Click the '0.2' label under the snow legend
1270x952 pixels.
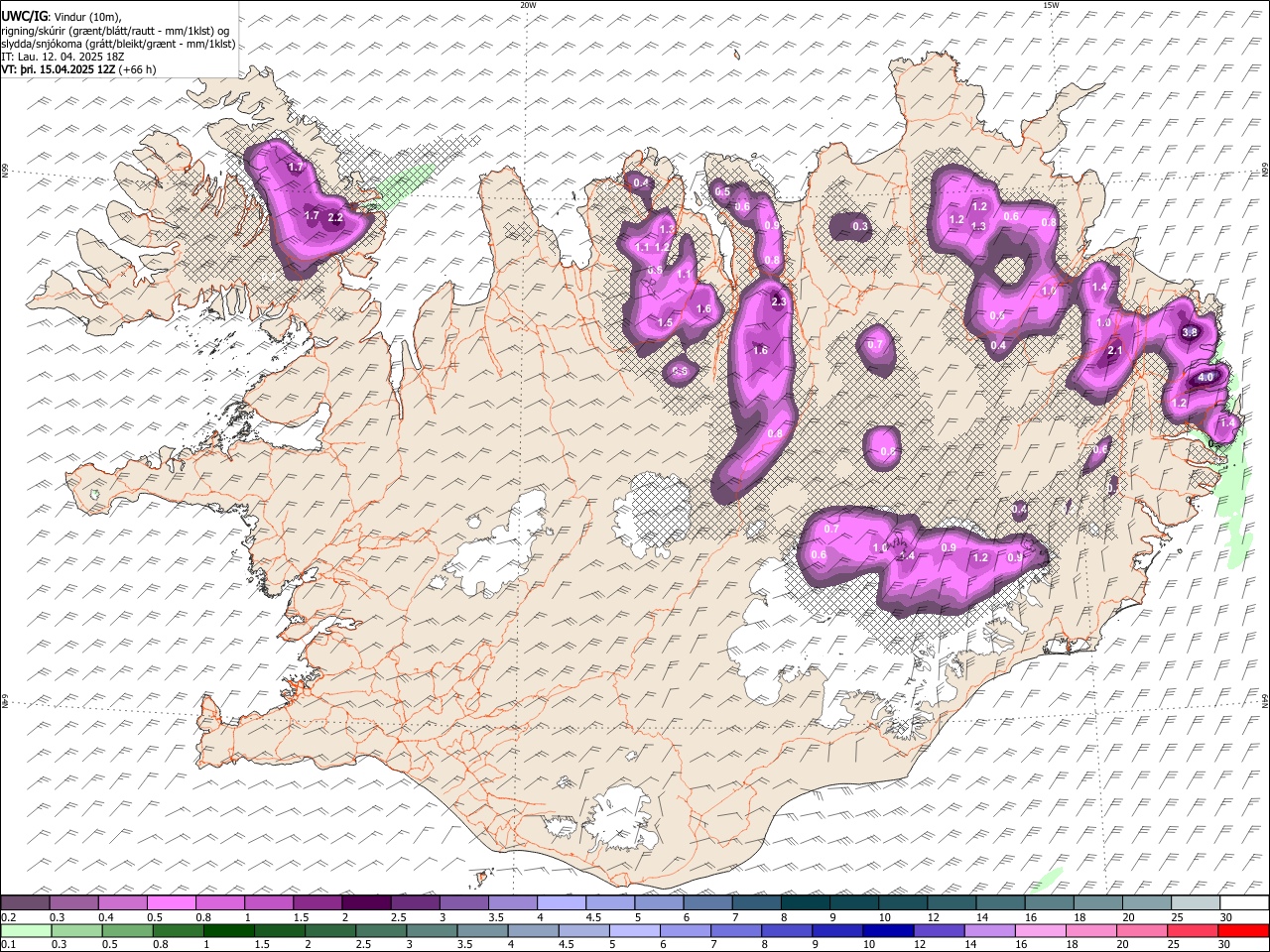click(x=7, y=917)
